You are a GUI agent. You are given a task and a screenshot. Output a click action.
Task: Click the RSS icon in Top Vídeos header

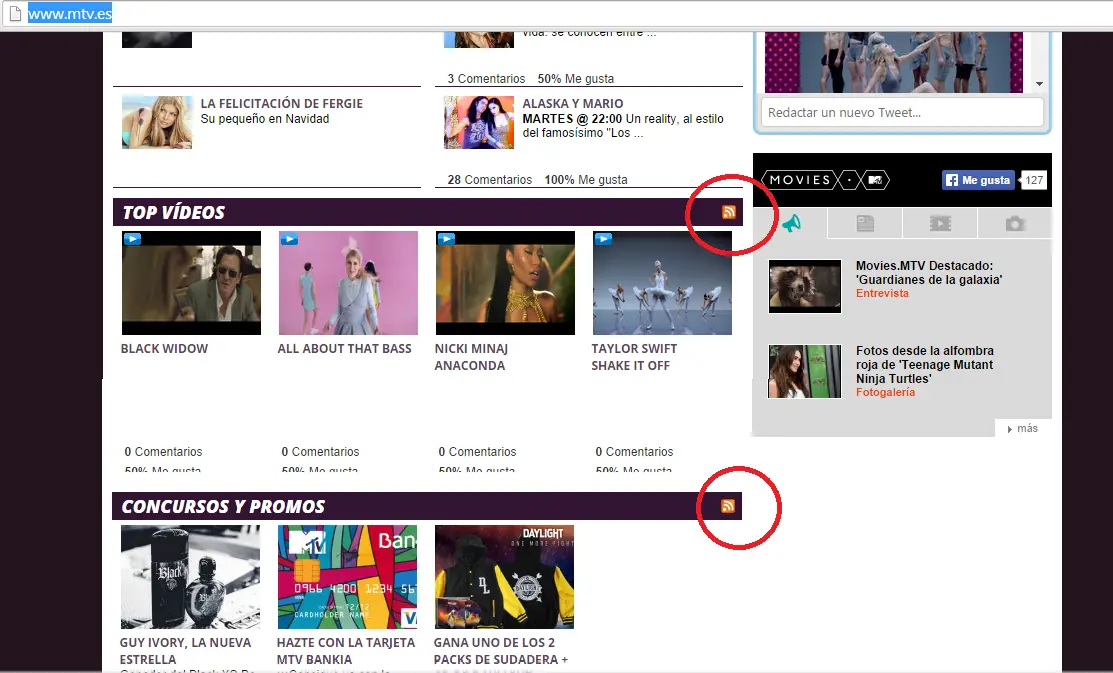pyautogui.click(x=728, y=212)
